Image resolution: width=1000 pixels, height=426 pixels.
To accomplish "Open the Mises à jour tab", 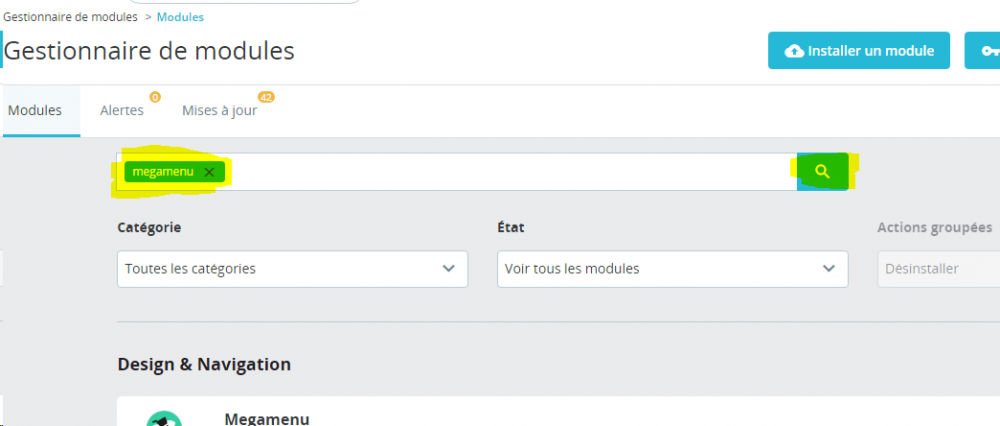I will [219, 111].
